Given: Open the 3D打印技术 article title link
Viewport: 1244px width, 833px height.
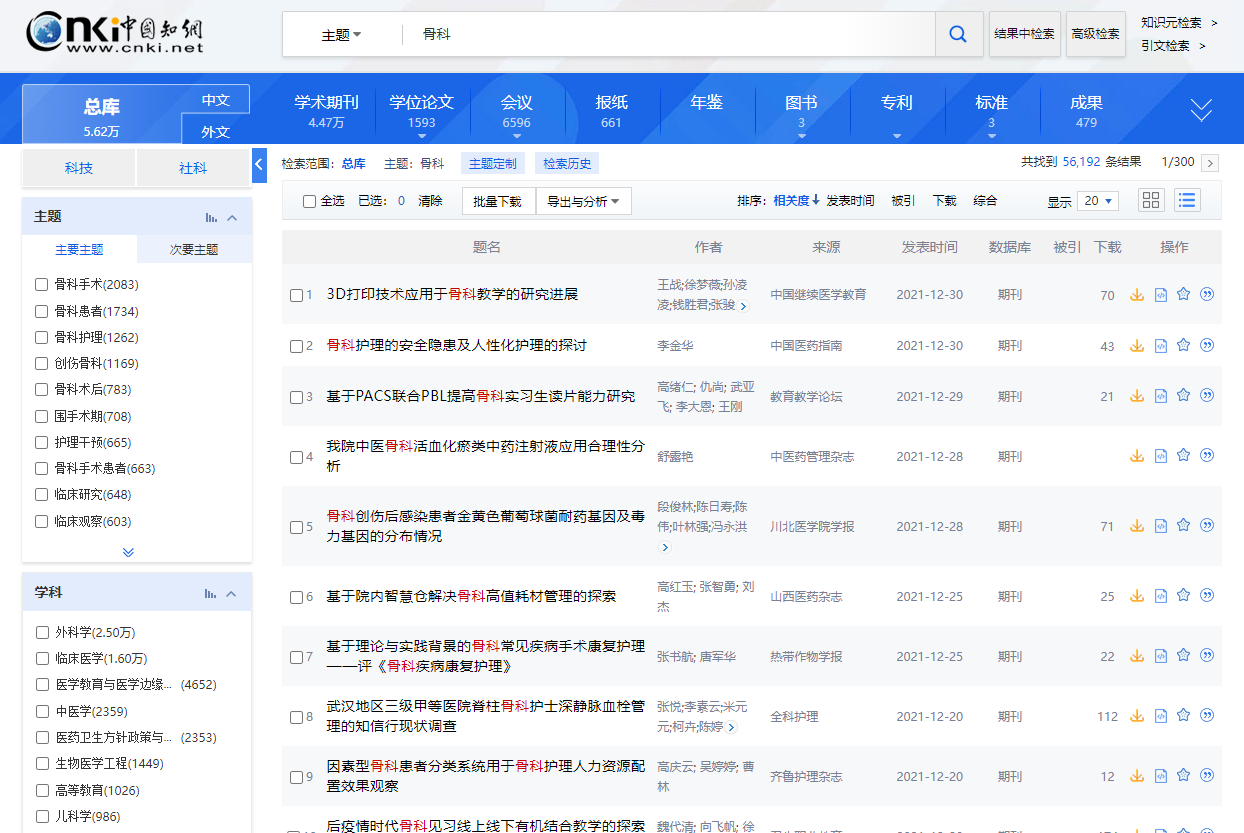Looking at the screenshot, I should (452, 294).
